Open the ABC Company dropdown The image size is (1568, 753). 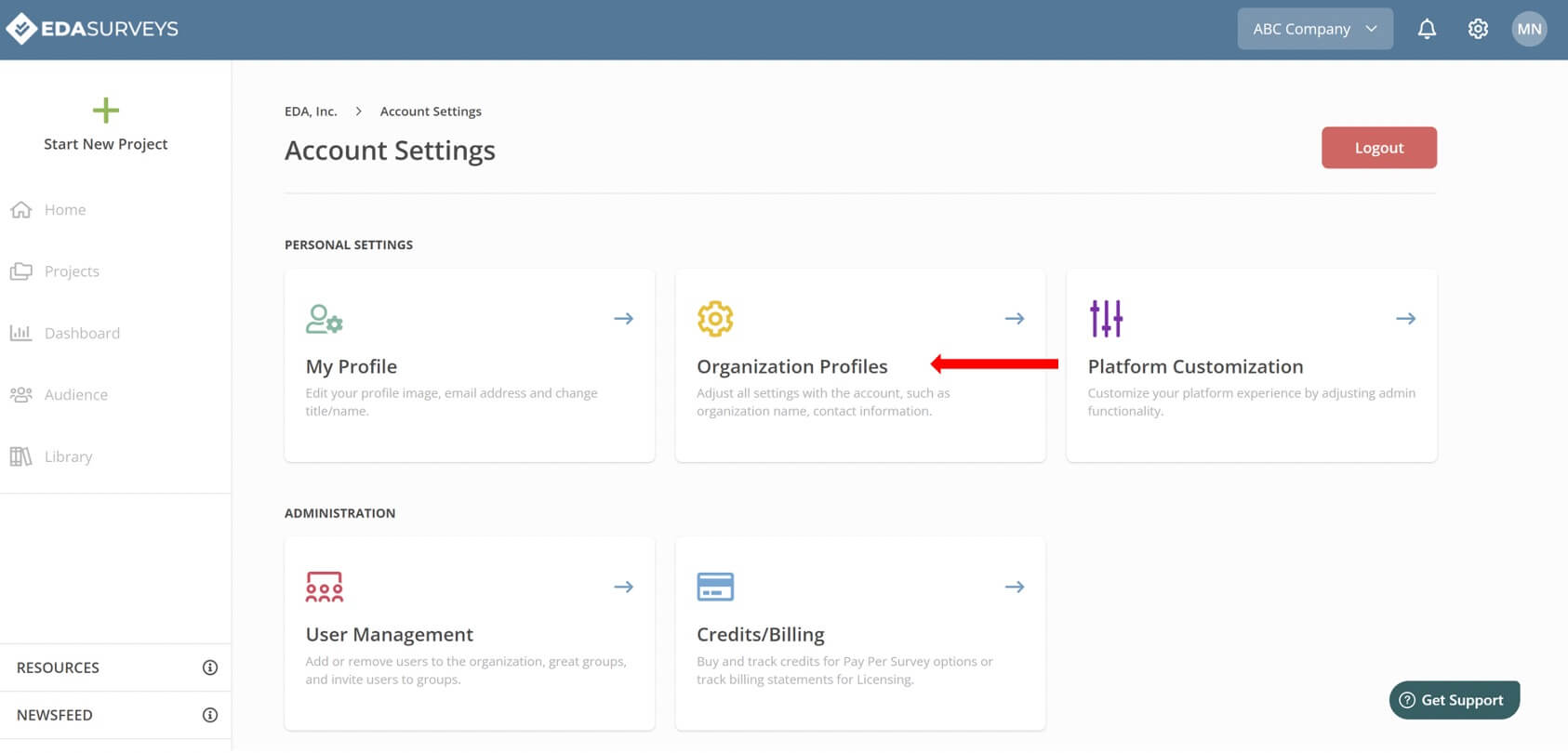[x=1315, y=29]
